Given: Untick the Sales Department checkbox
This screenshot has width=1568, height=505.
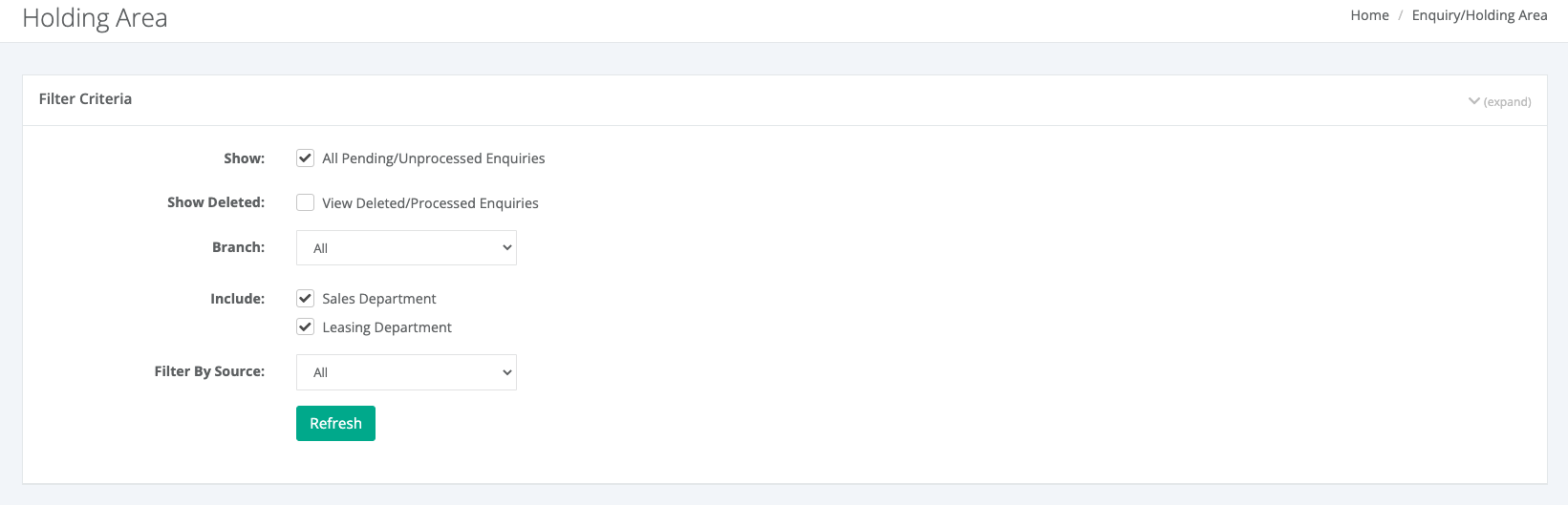Looking at the screenshot, I should 306,298.
